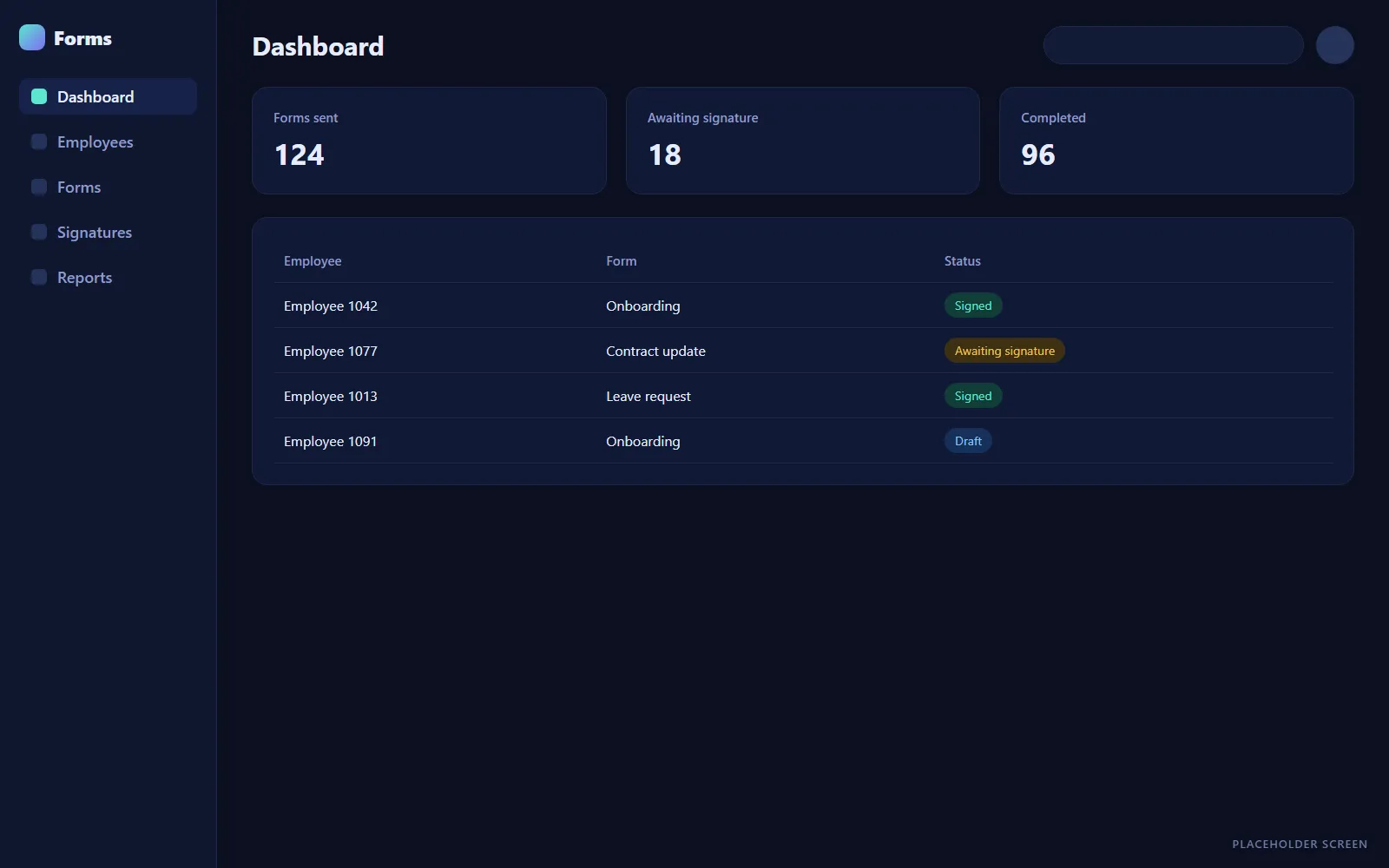This screenshot has height=868, width=1389.
Task: Open Reports section in sidebar
Action: (x=108, y=277)
